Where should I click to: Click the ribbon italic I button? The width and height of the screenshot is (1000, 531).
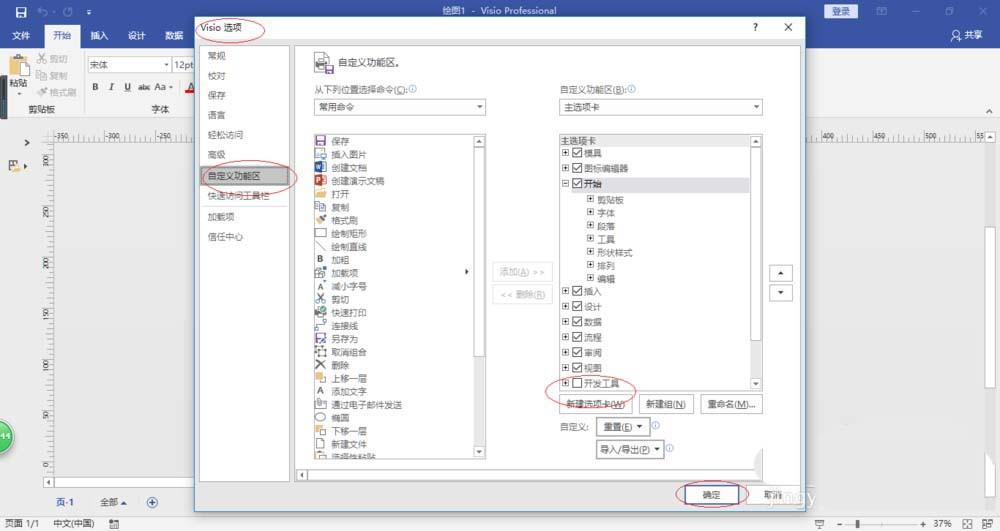111,87
